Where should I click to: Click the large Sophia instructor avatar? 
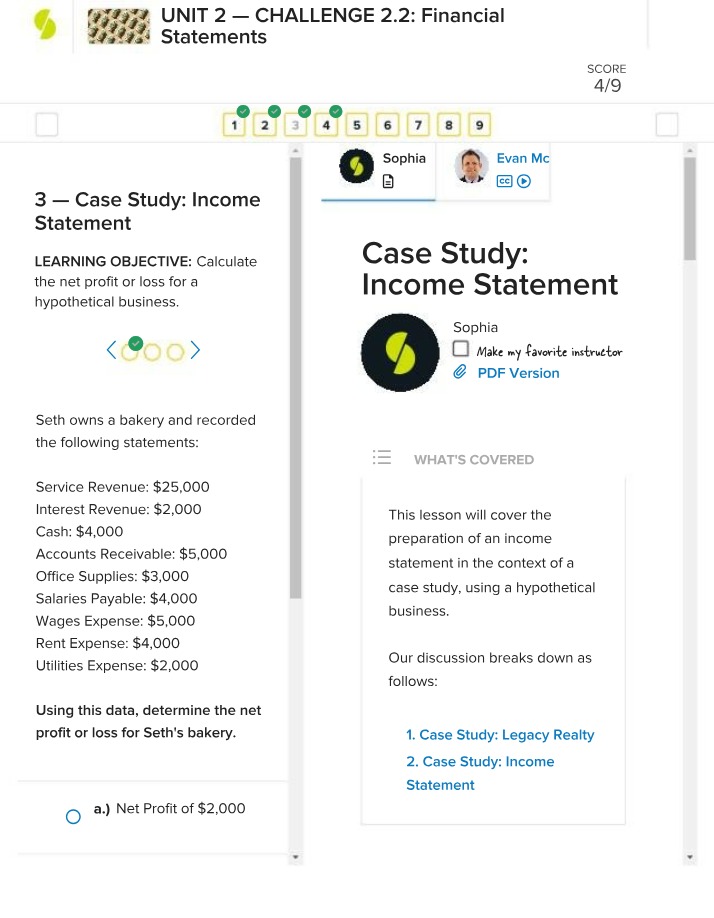point(400,352)
